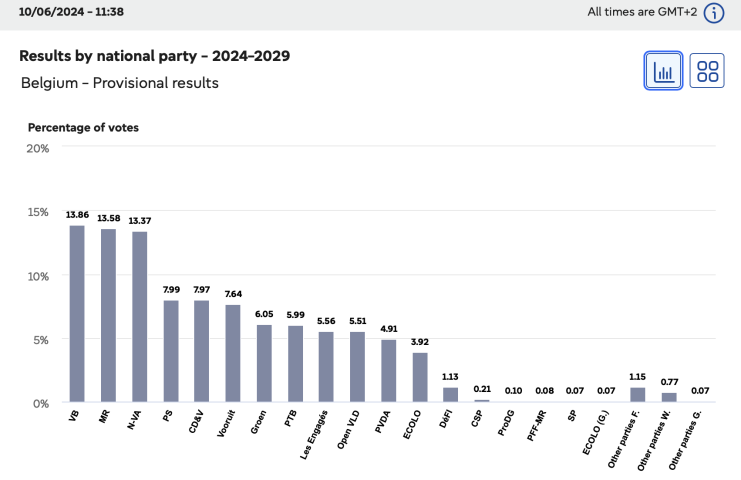This screenshot has width=741, height=480.
Task: Click the PVDA bar at 4.91
Action: tap(388, 371)
